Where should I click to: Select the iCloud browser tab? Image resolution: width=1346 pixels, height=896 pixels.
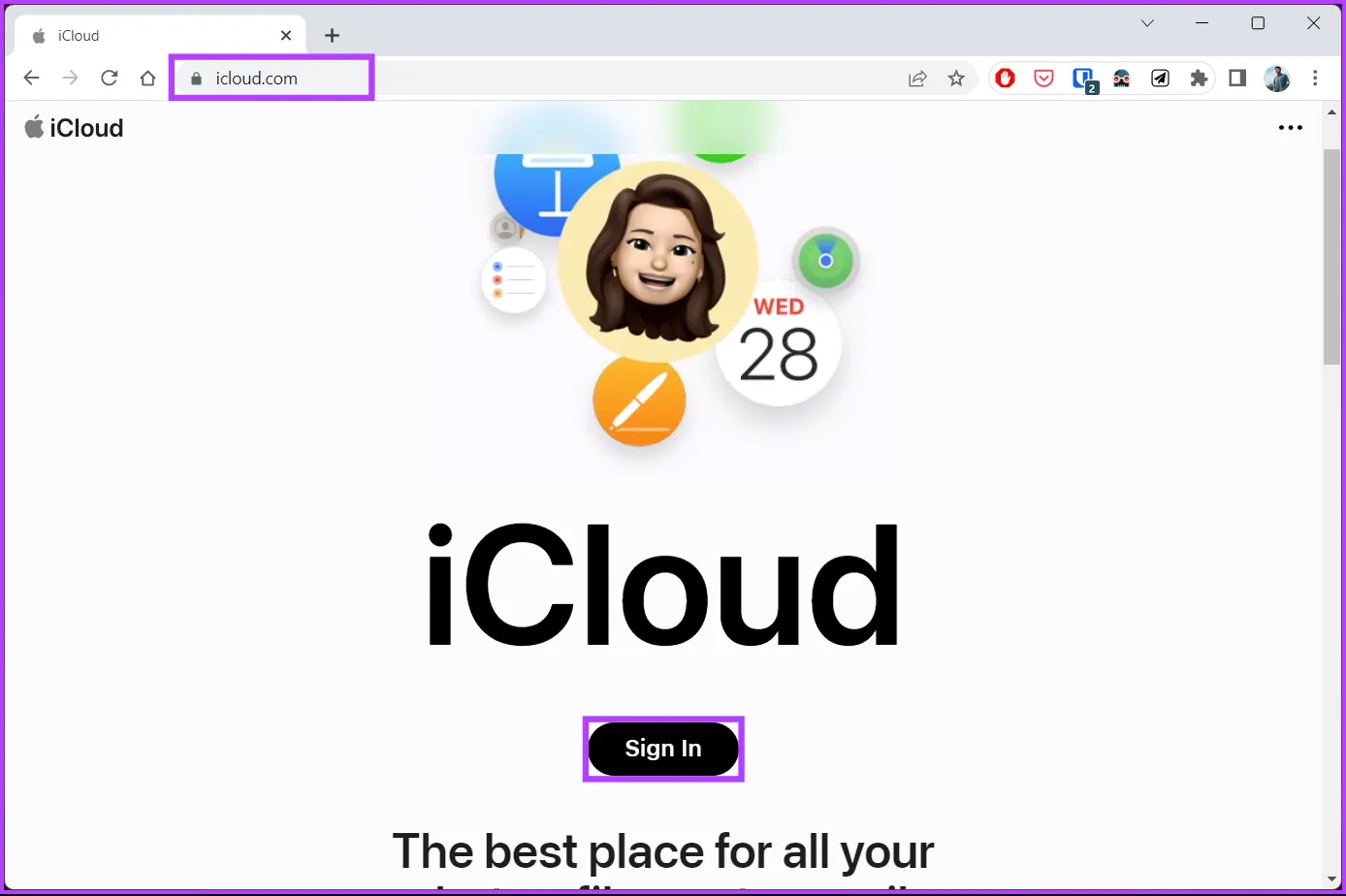pos(162,36)
